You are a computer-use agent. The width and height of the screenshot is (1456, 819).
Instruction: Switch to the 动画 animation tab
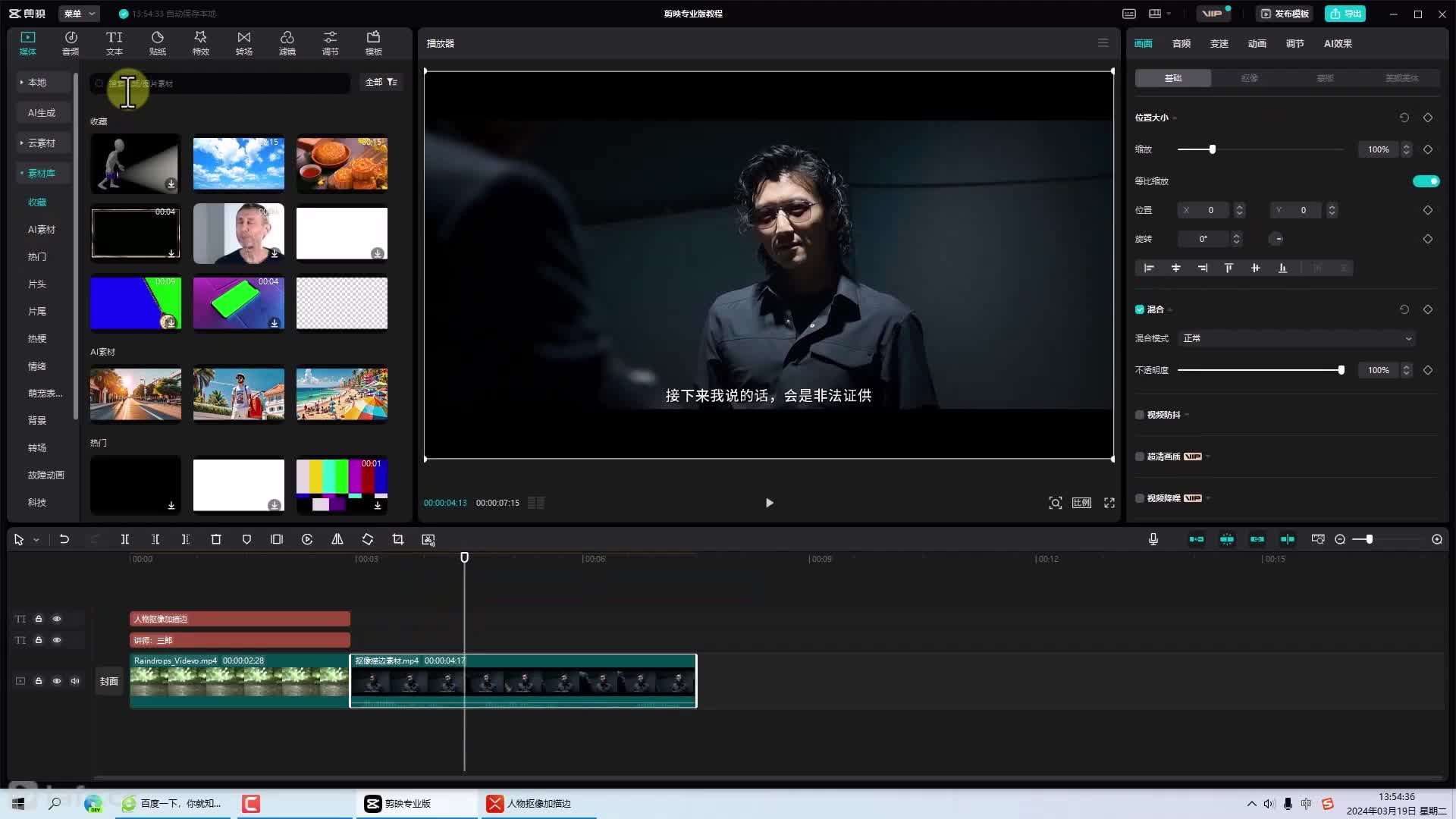(x=1257, y=43)
